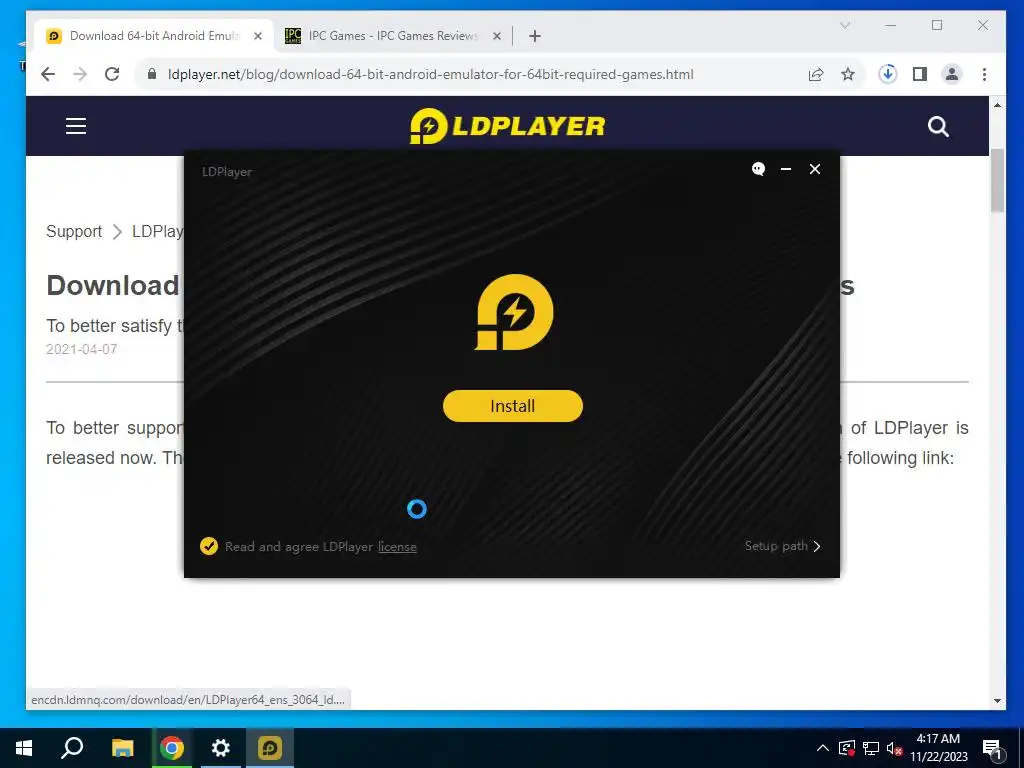Share this page icon in address bar

tap(816, 74)
